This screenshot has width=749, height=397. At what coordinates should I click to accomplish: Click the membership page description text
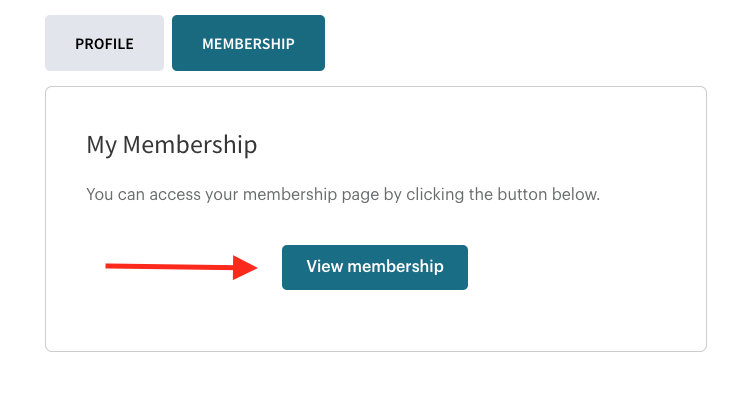coord(343,194)
